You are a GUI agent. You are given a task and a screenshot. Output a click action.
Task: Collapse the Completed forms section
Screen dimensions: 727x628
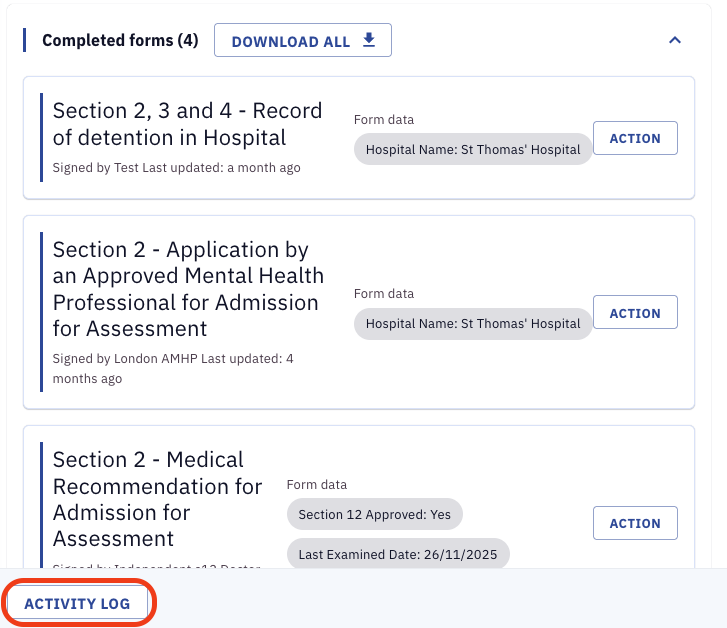(x=675, y=41)
